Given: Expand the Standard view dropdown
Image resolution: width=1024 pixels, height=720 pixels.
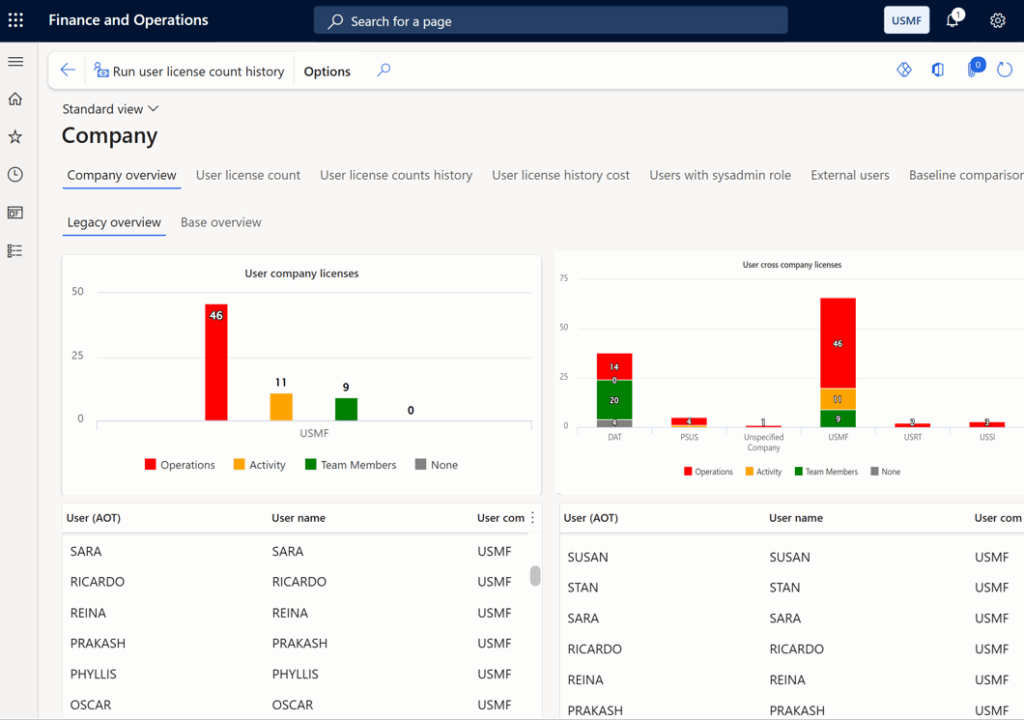Looking at the screenshot, I should point(110,109).
